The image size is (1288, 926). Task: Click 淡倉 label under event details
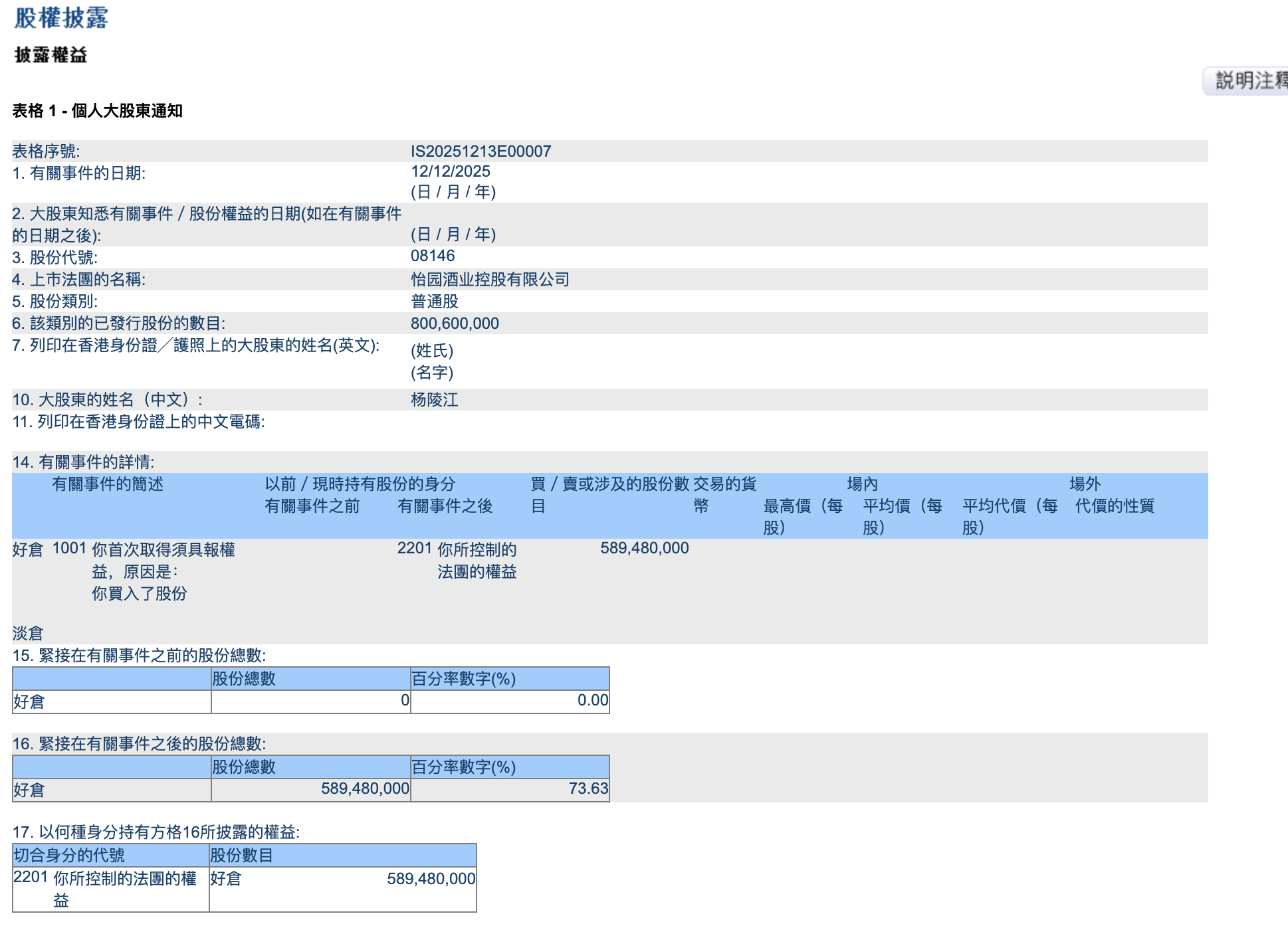(x=28, y=634)
